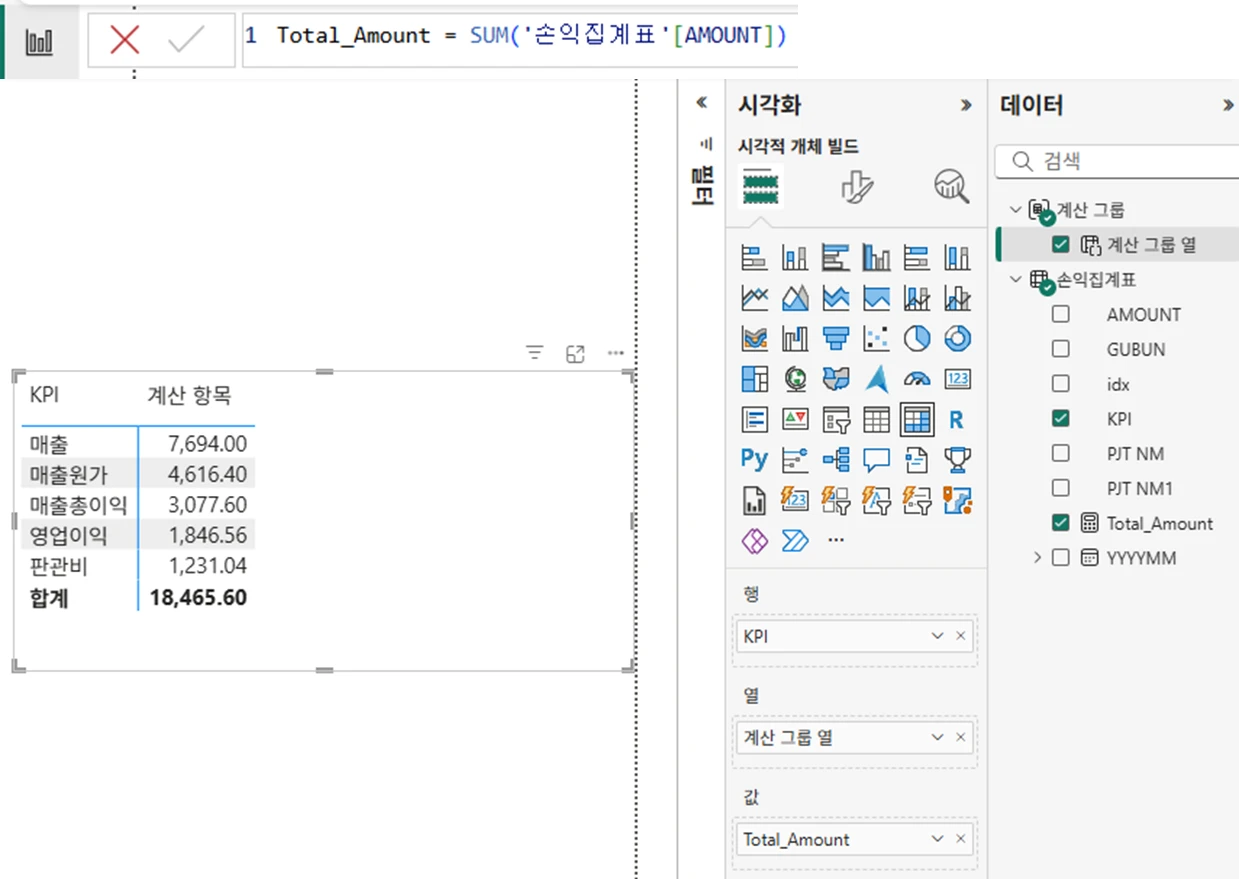The width and height of the screenshot is (1239, 879).
Task: Check the AMOUNT field checkbox
Action: [1061, 314]
